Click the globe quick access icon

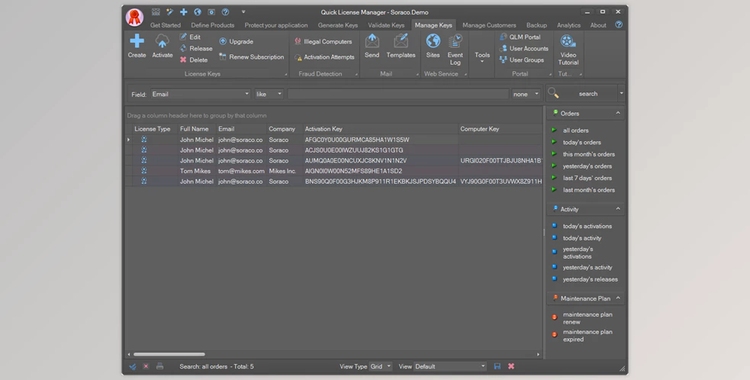tap(198, 12)
